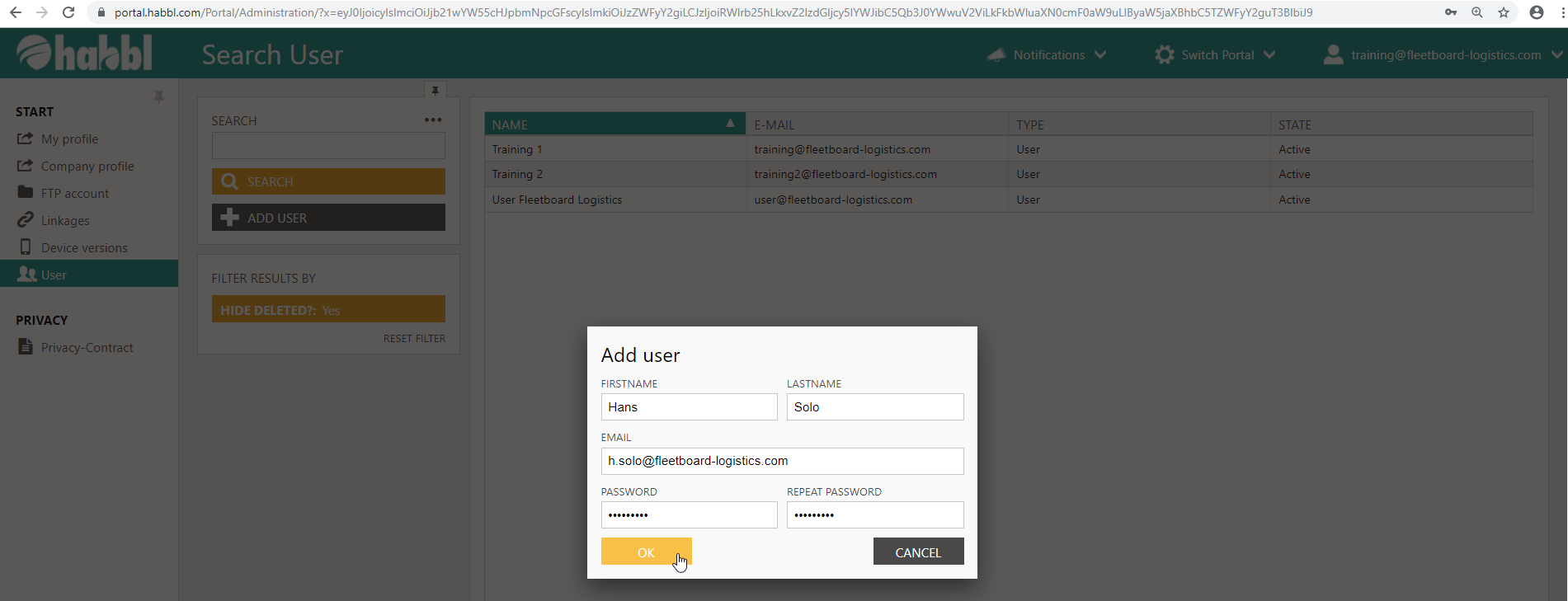Image resolution: width=1568 pixels, height=601 pixels.
Task: Open Company profile in sidebar
Action: 87,167
